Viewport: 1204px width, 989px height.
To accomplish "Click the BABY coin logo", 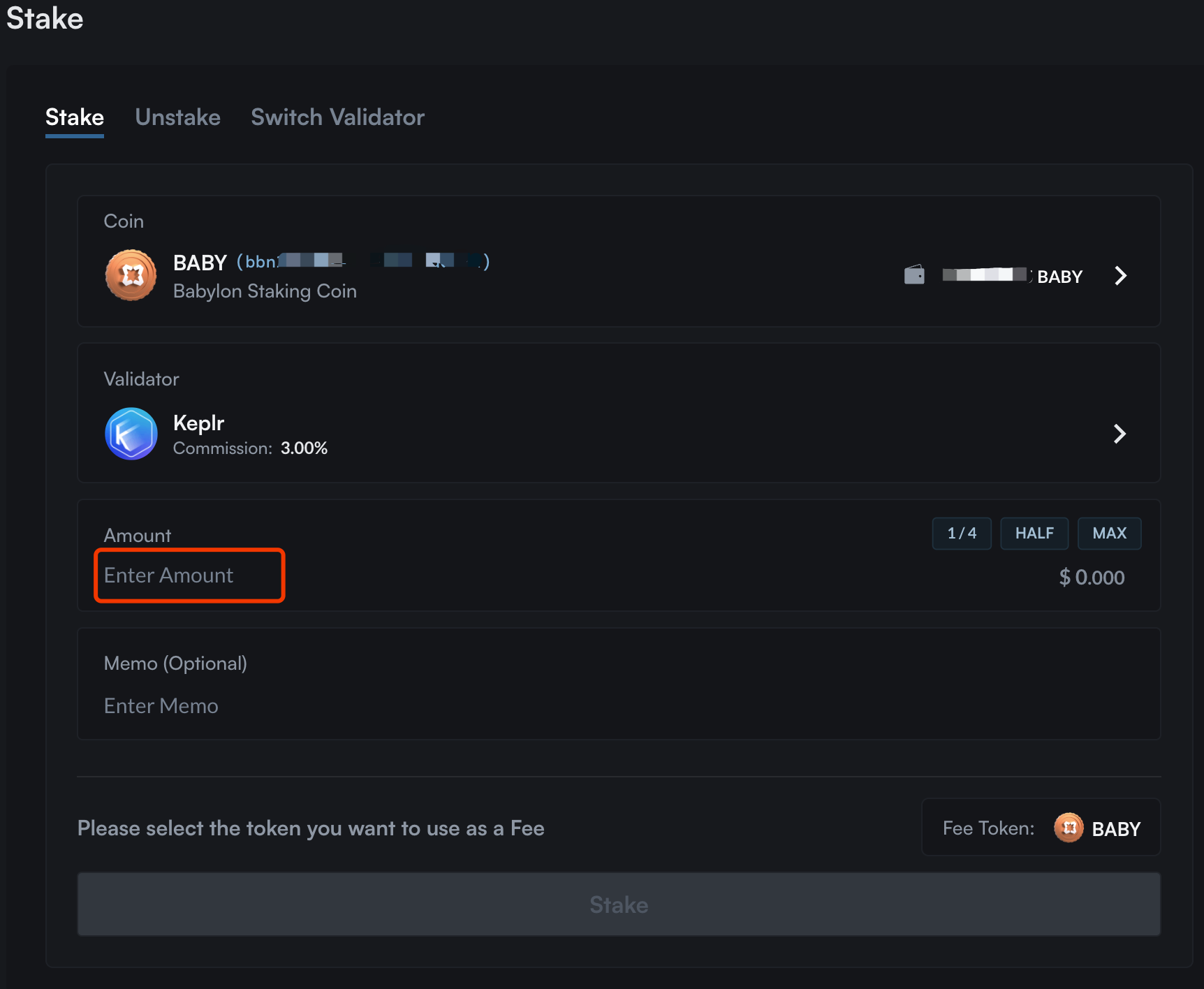I will coord(131,275).
